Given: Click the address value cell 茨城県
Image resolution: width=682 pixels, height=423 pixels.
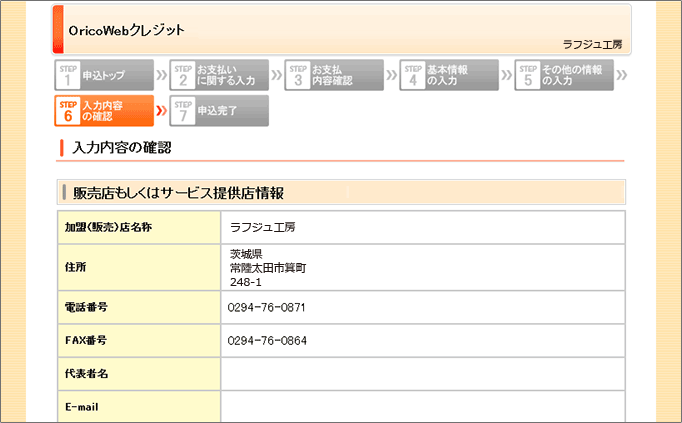Looking at the screenshot, I should click(246, 254).
